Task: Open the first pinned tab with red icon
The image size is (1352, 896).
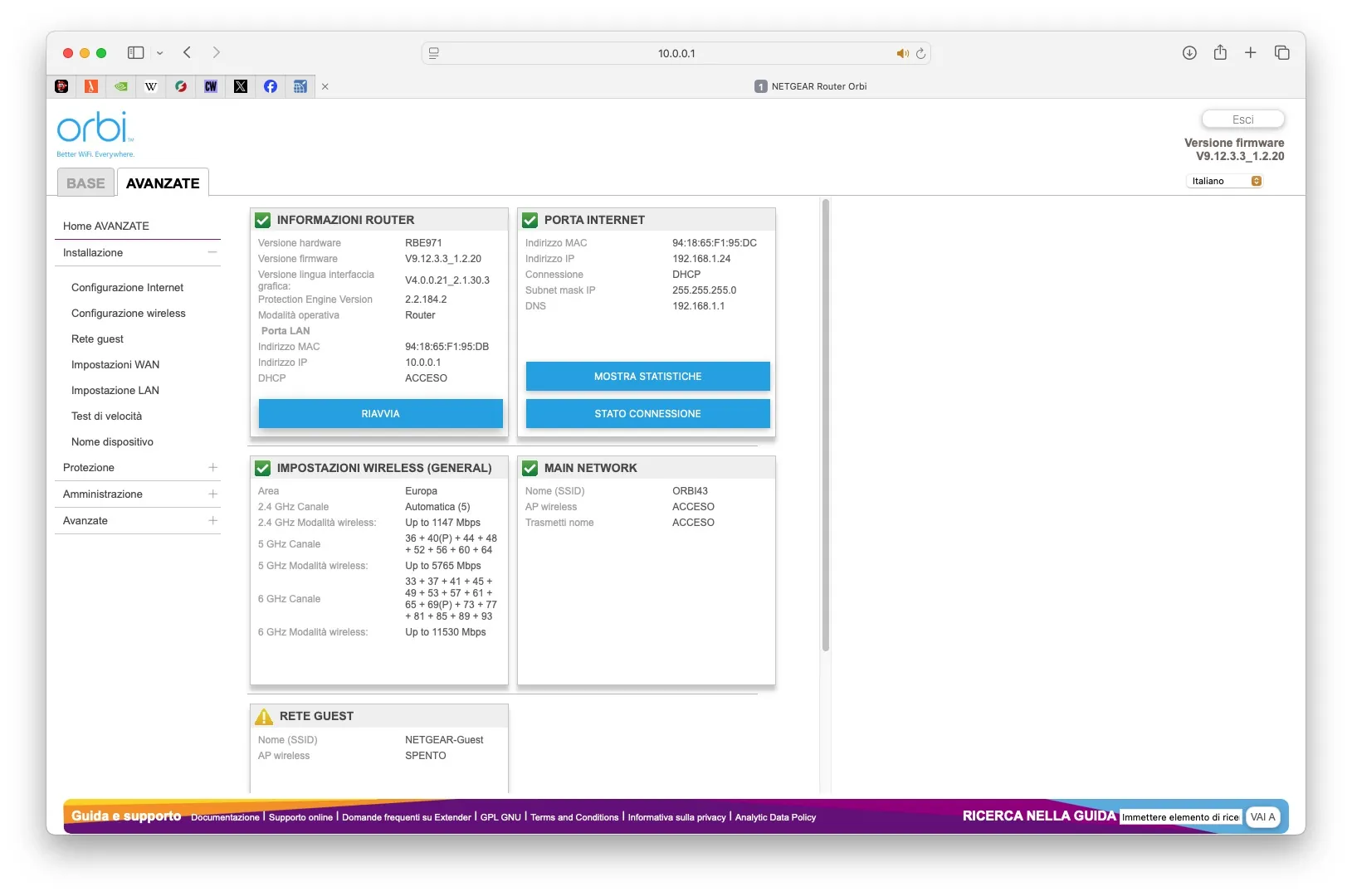Action: click(x=61, y=86)
